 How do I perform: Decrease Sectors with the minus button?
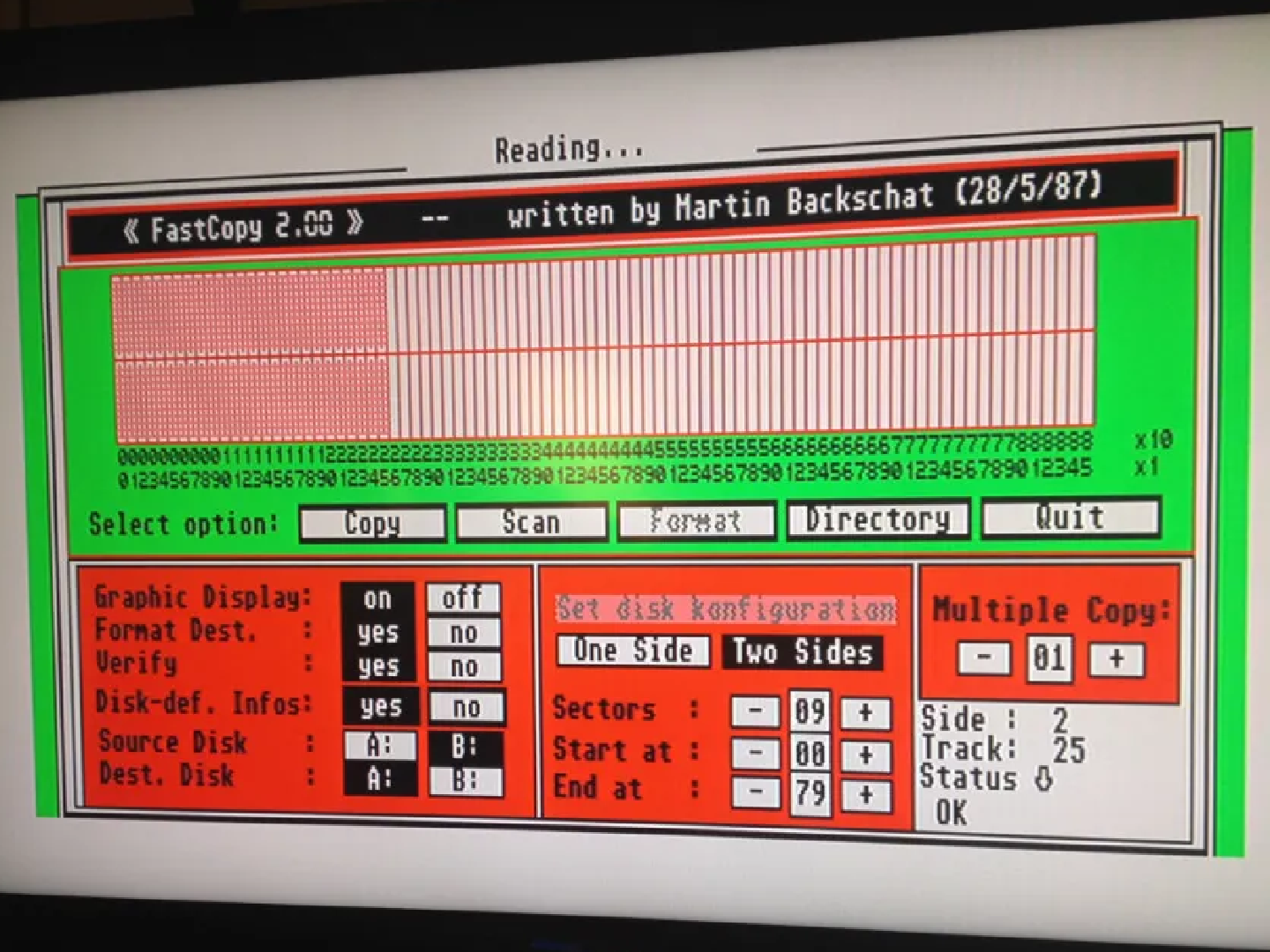coord(756,710)
